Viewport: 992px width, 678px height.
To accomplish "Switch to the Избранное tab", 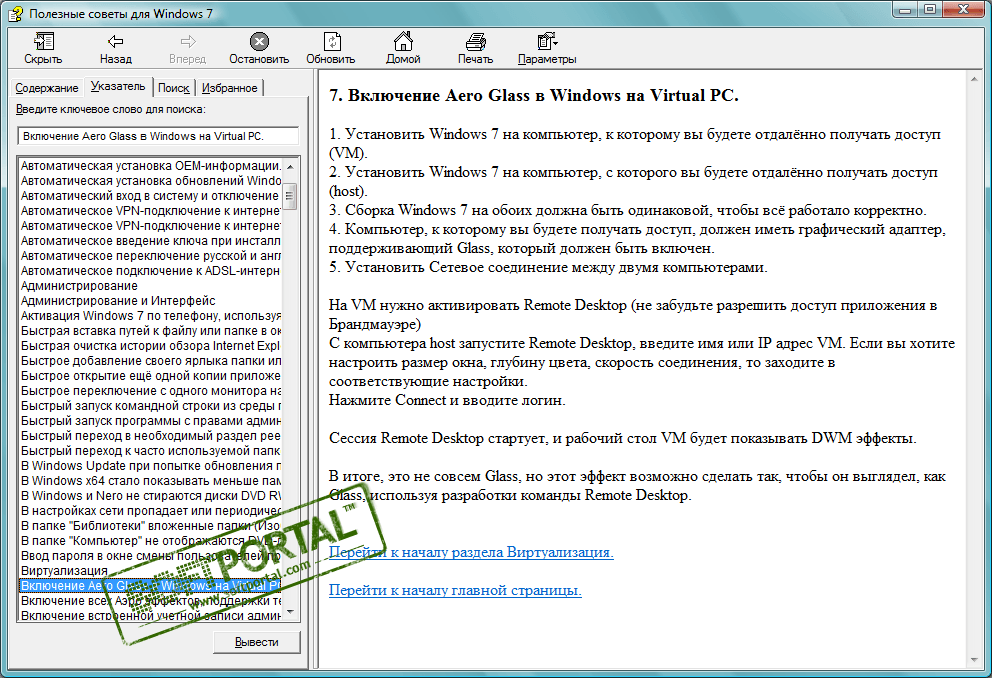I will pos(230,88).
